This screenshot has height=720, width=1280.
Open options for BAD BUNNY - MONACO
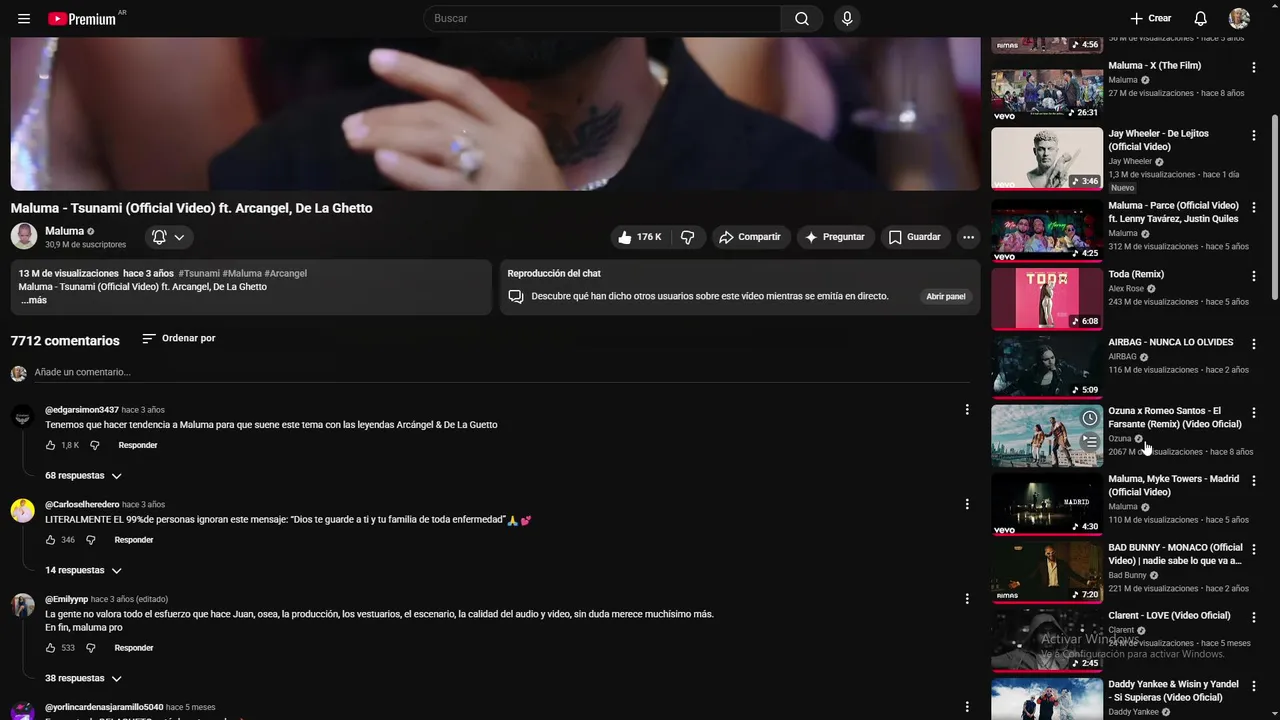pyautogui.click(x=1254, y=549)
